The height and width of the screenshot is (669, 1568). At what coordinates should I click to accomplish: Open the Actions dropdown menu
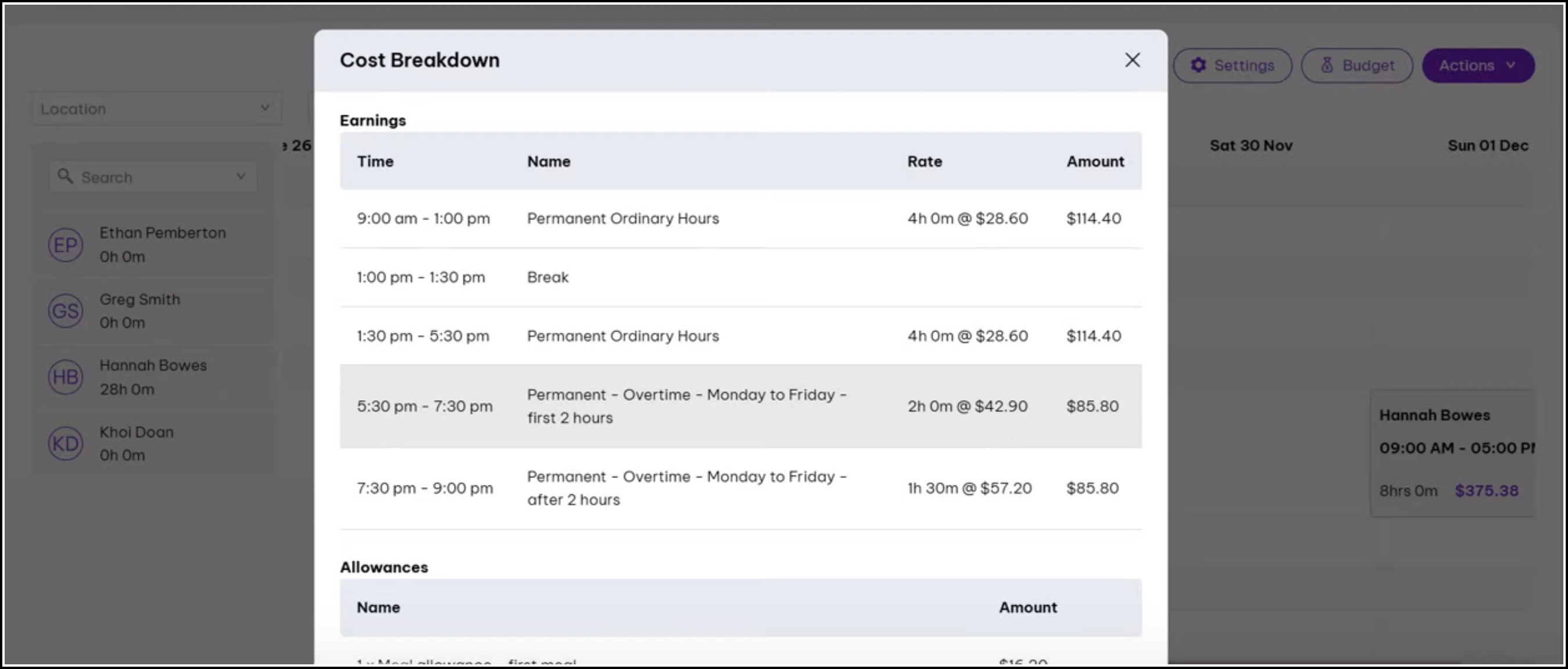point(1477,65)
